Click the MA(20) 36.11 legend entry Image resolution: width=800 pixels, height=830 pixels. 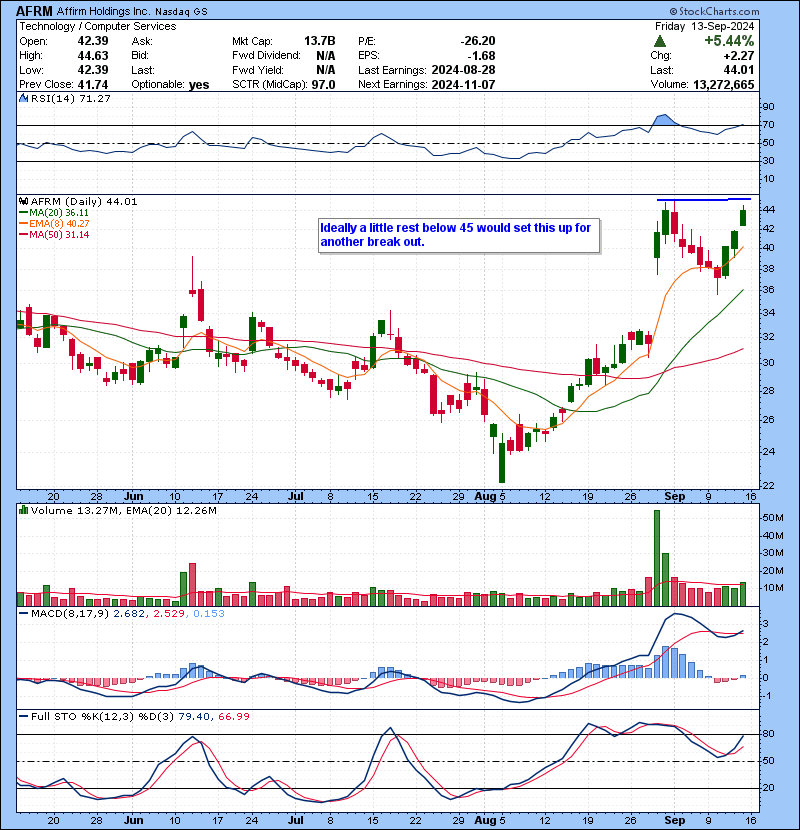click(x=53, y=212)
